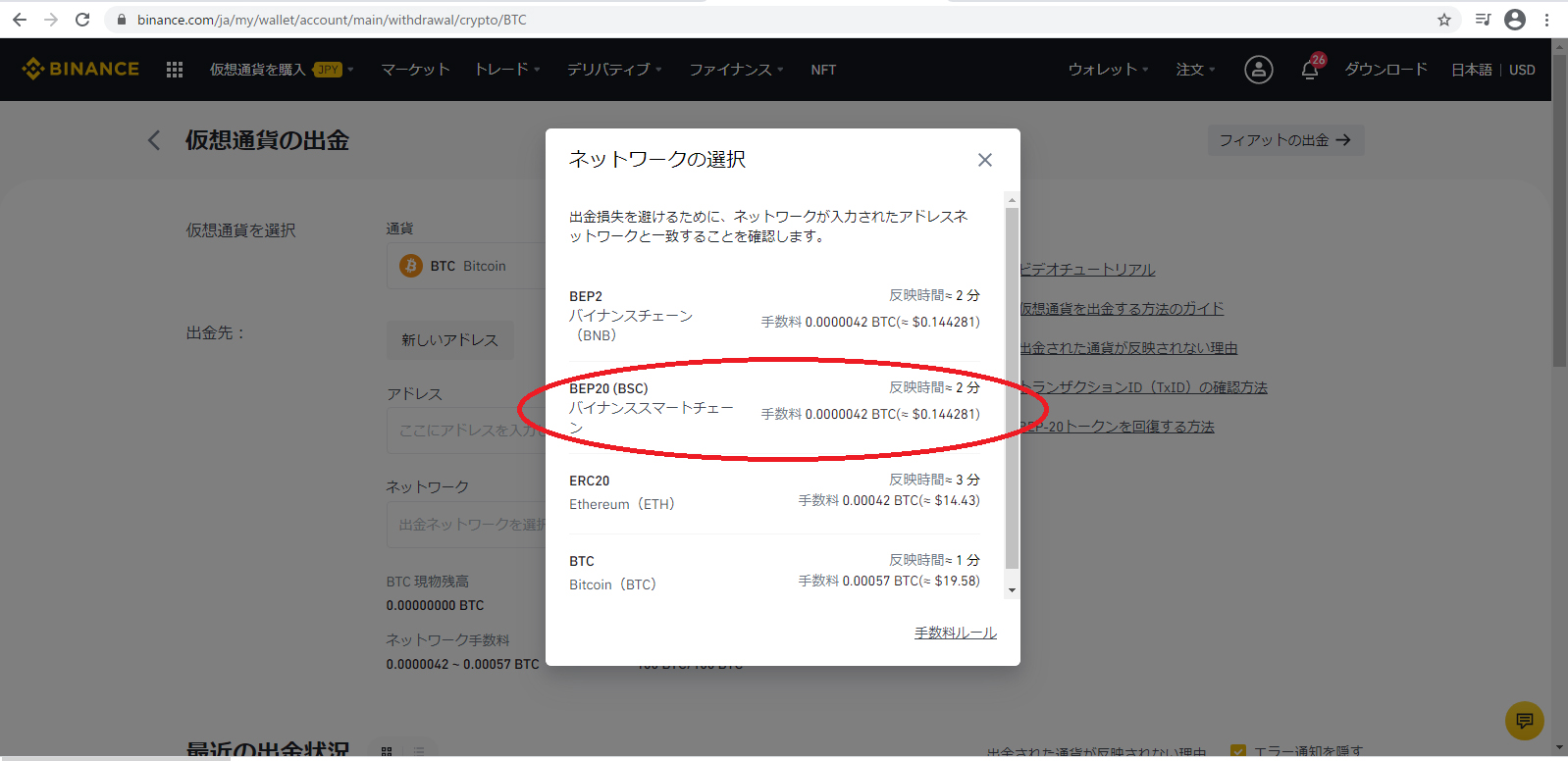Open the 出金ネットワークを選択 network selector
Screen dimensions: 1568x761
point(467,525)
